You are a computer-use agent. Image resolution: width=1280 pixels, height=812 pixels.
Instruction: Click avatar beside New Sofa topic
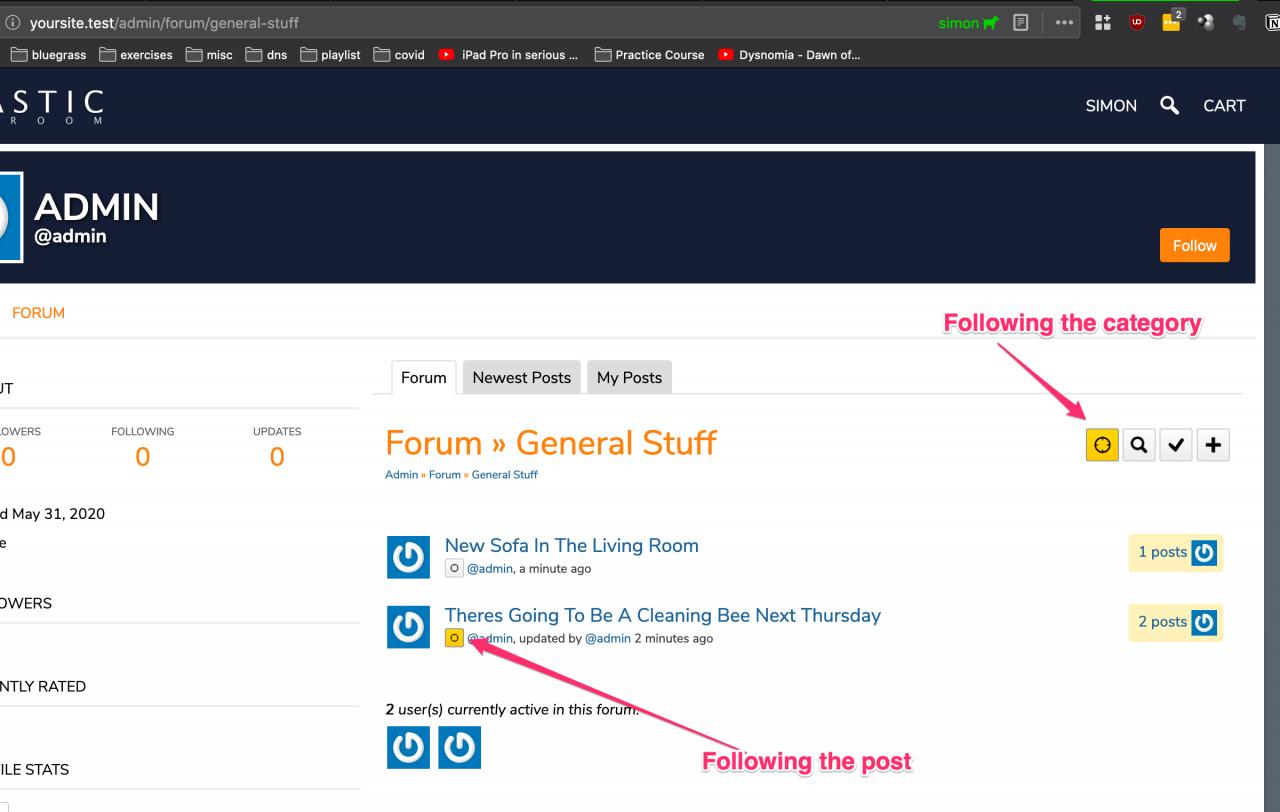point(408,557)
